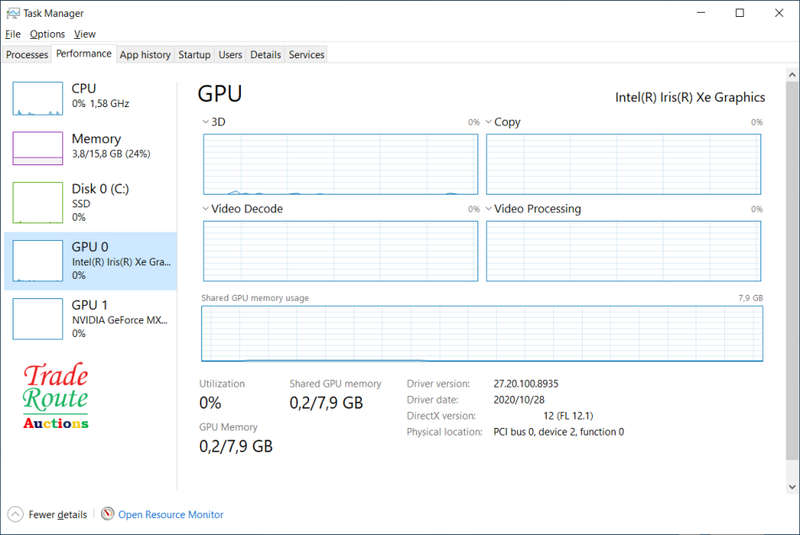This screenshot has height=535, width=800.
Task: Select the CPU performance item
Action: pos(91,98)
